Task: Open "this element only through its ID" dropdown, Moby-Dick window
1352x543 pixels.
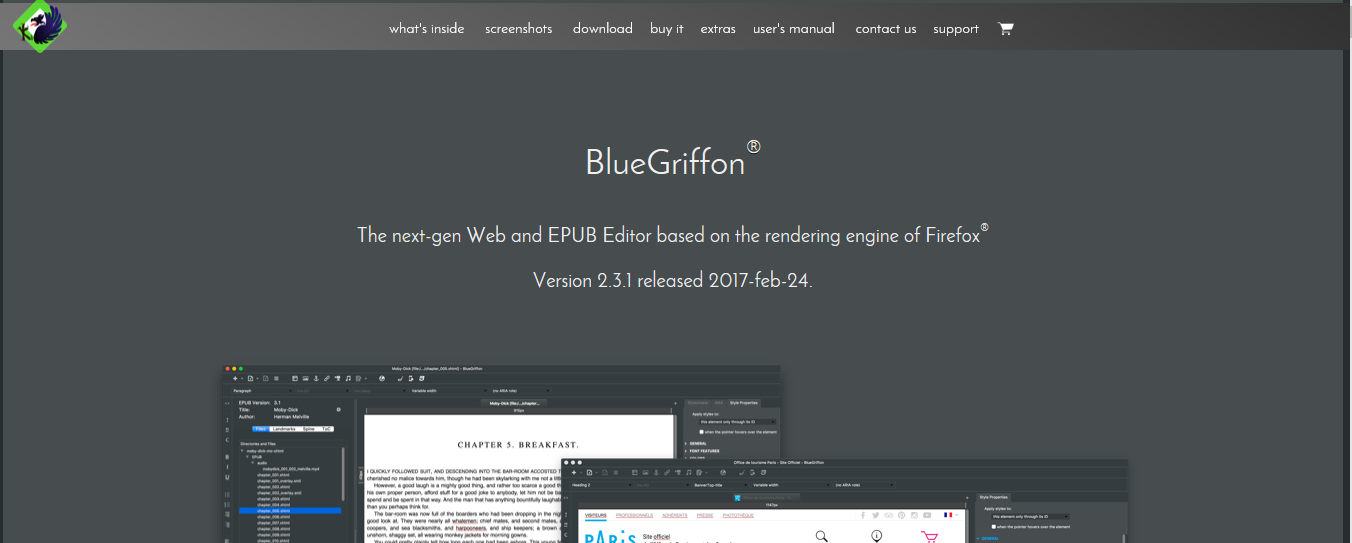Action: pos(737,422)
